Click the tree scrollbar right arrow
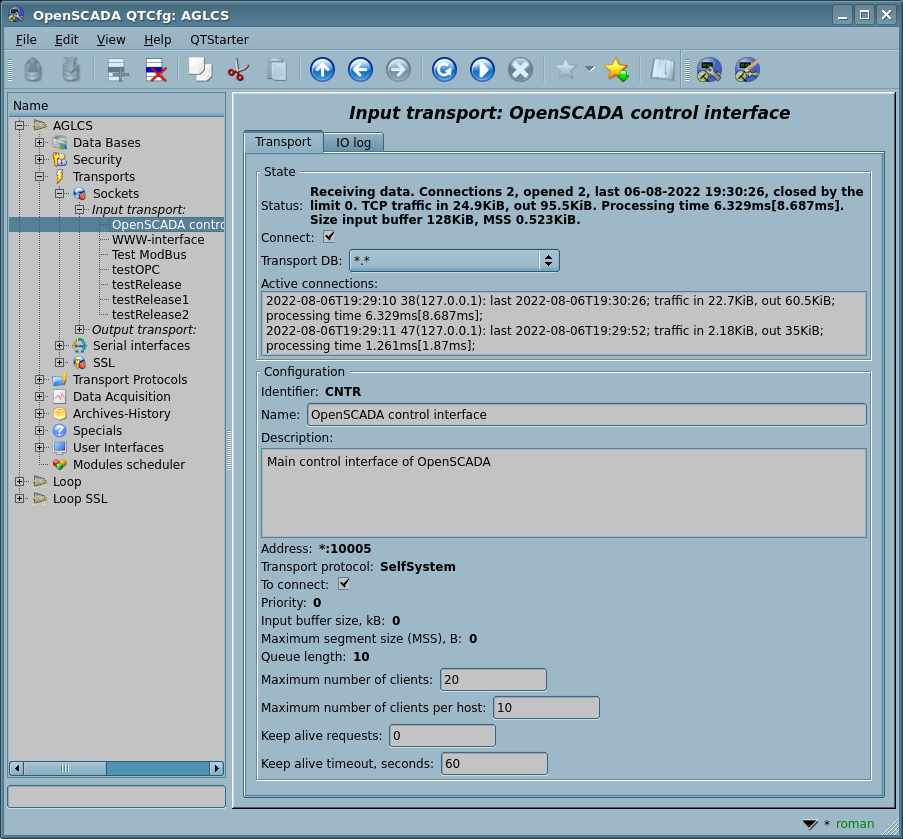903x839 pixels. (217, 768)
